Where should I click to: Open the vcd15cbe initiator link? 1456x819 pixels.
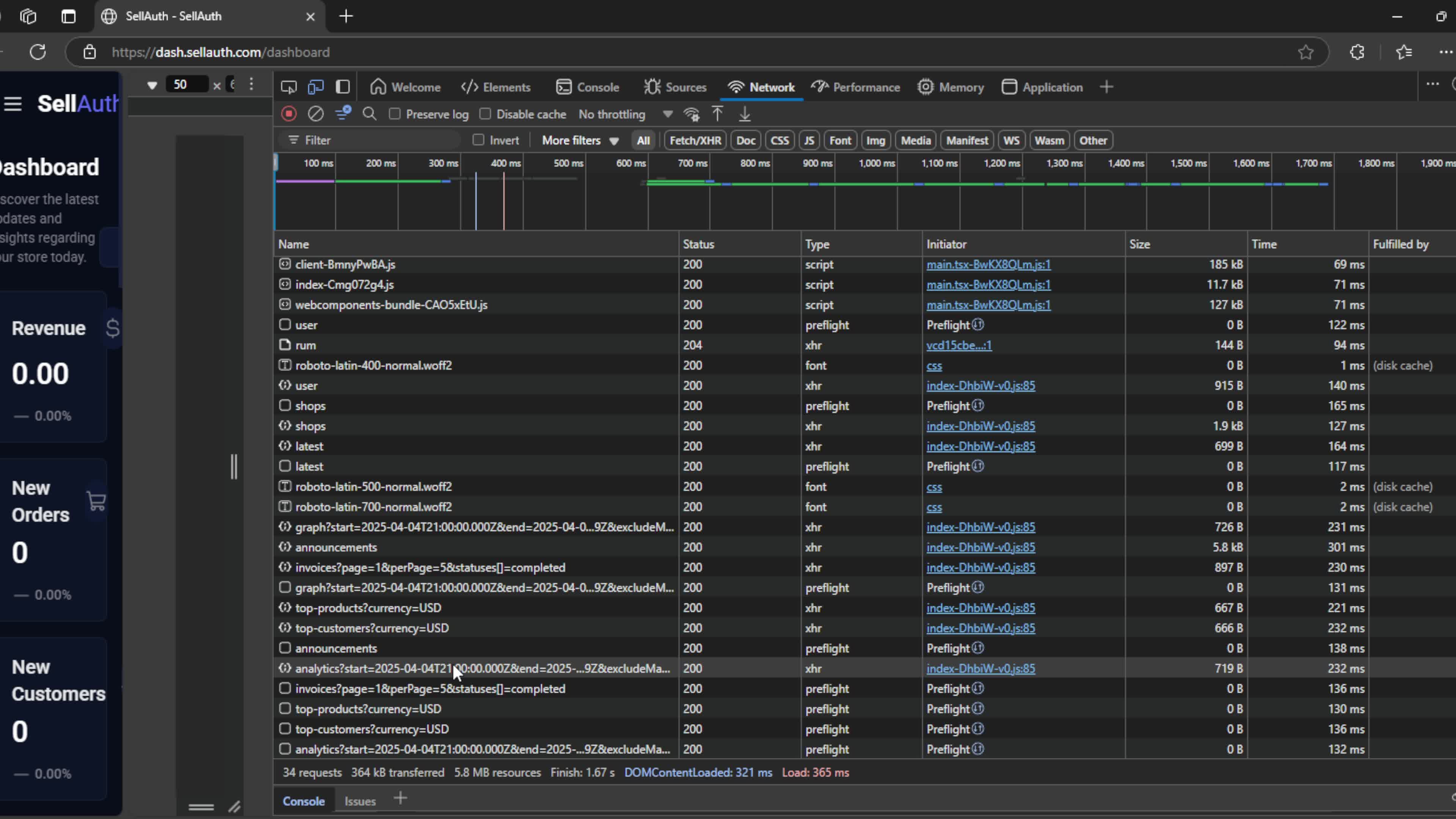click(x=959, y=345)
